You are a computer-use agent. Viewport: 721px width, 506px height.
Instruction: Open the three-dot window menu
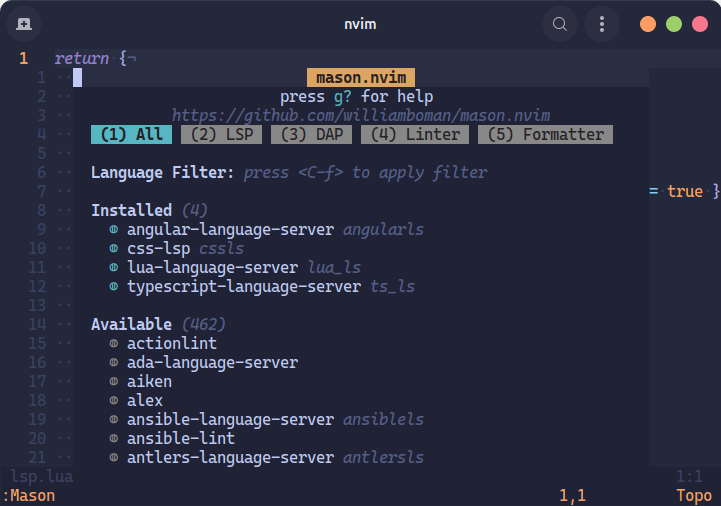pos(602,24)
